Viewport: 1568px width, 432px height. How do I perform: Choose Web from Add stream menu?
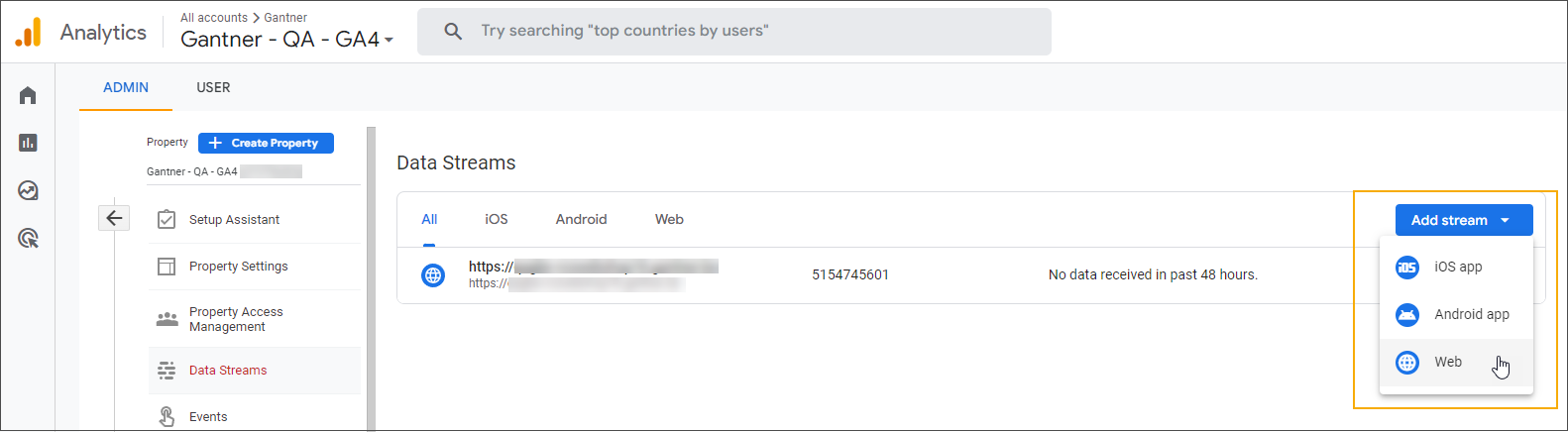1456,363
